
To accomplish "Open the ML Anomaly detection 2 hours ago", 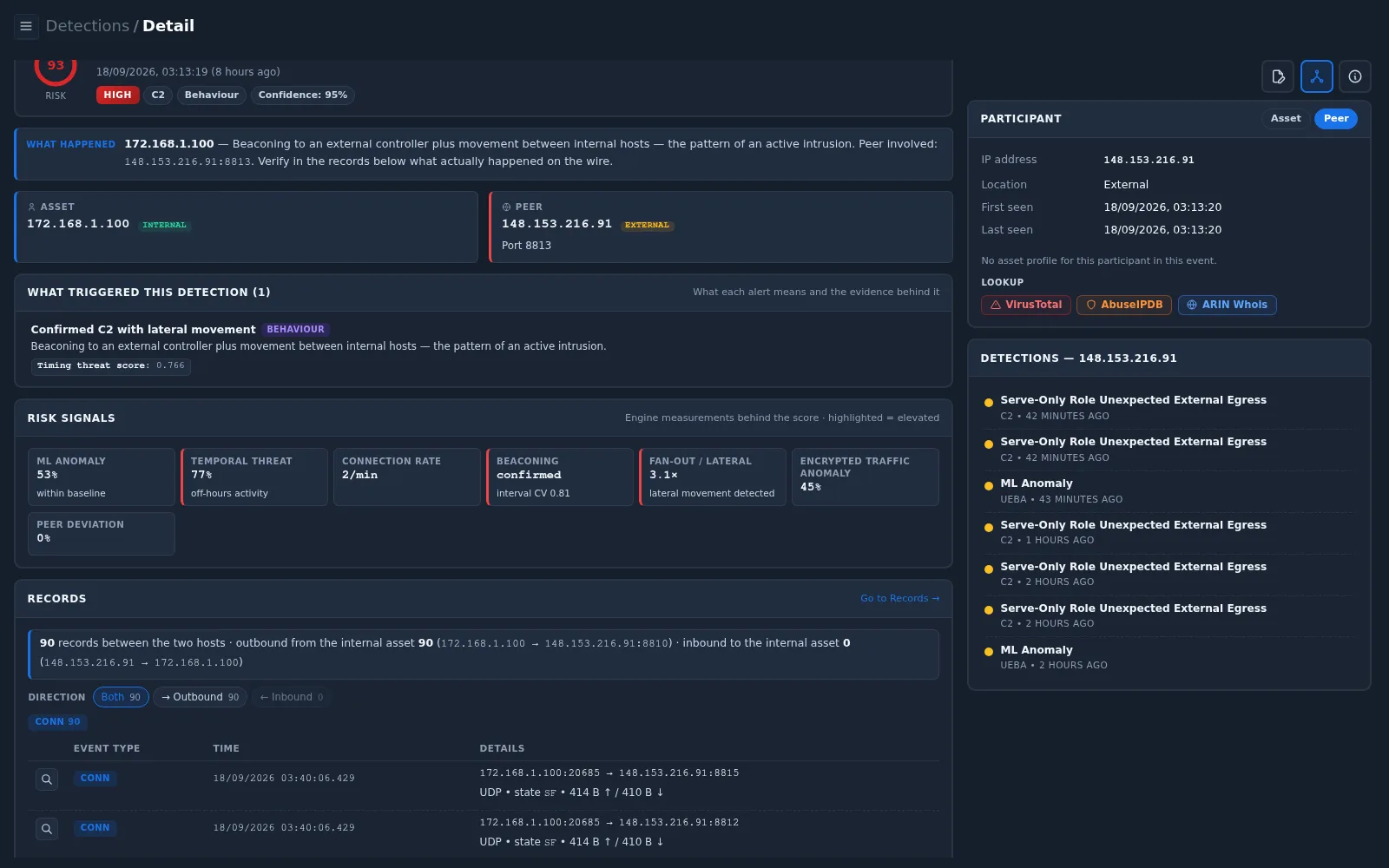I will 1168,658.
